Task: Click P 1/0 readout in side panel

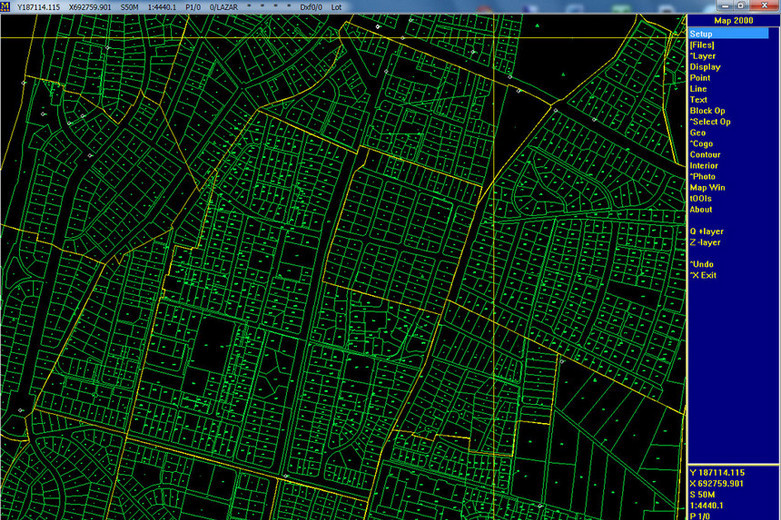Action: tap(700, 516)
